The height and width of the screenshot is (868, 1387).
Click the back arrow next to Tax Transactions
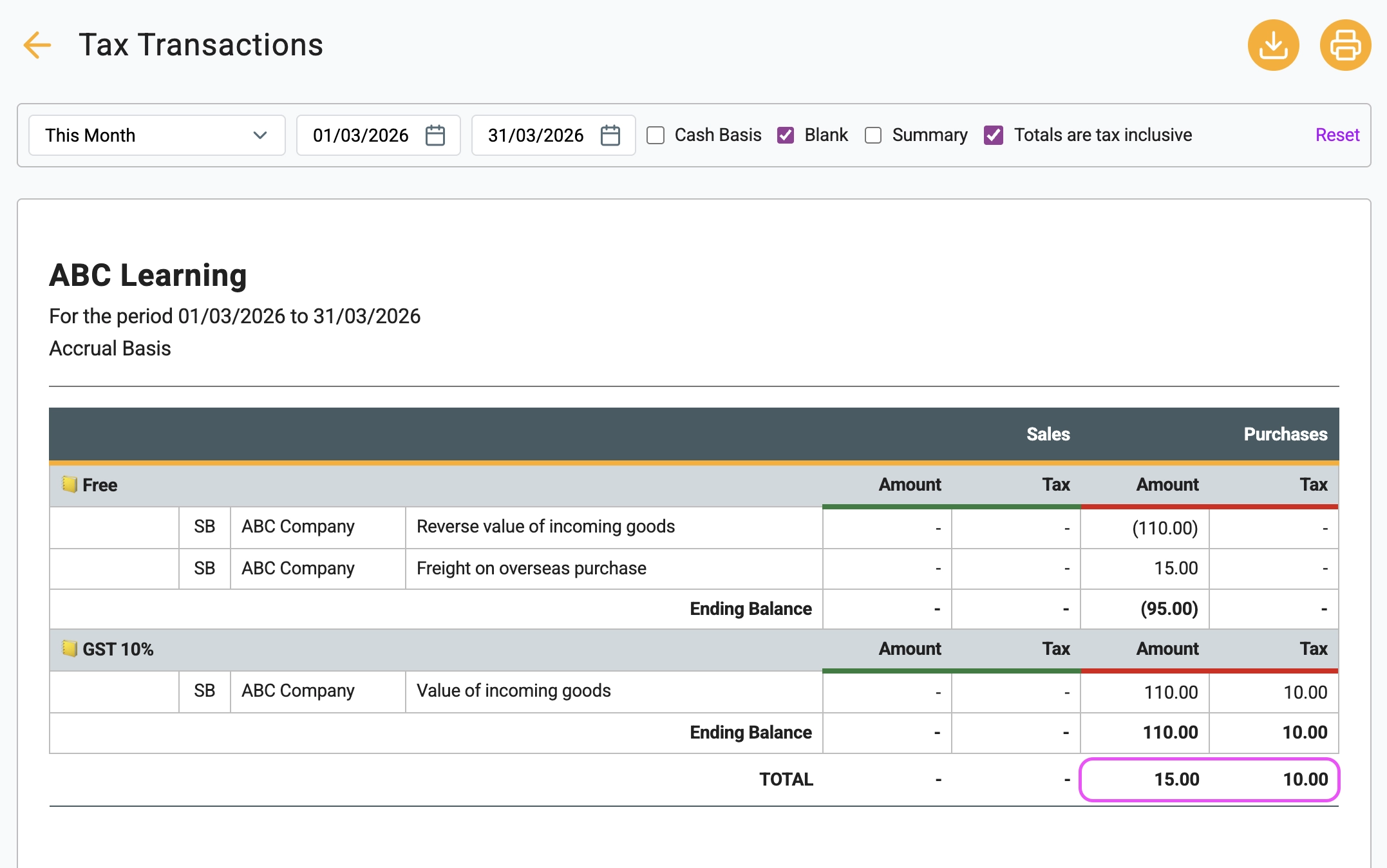tap(37, 45)
